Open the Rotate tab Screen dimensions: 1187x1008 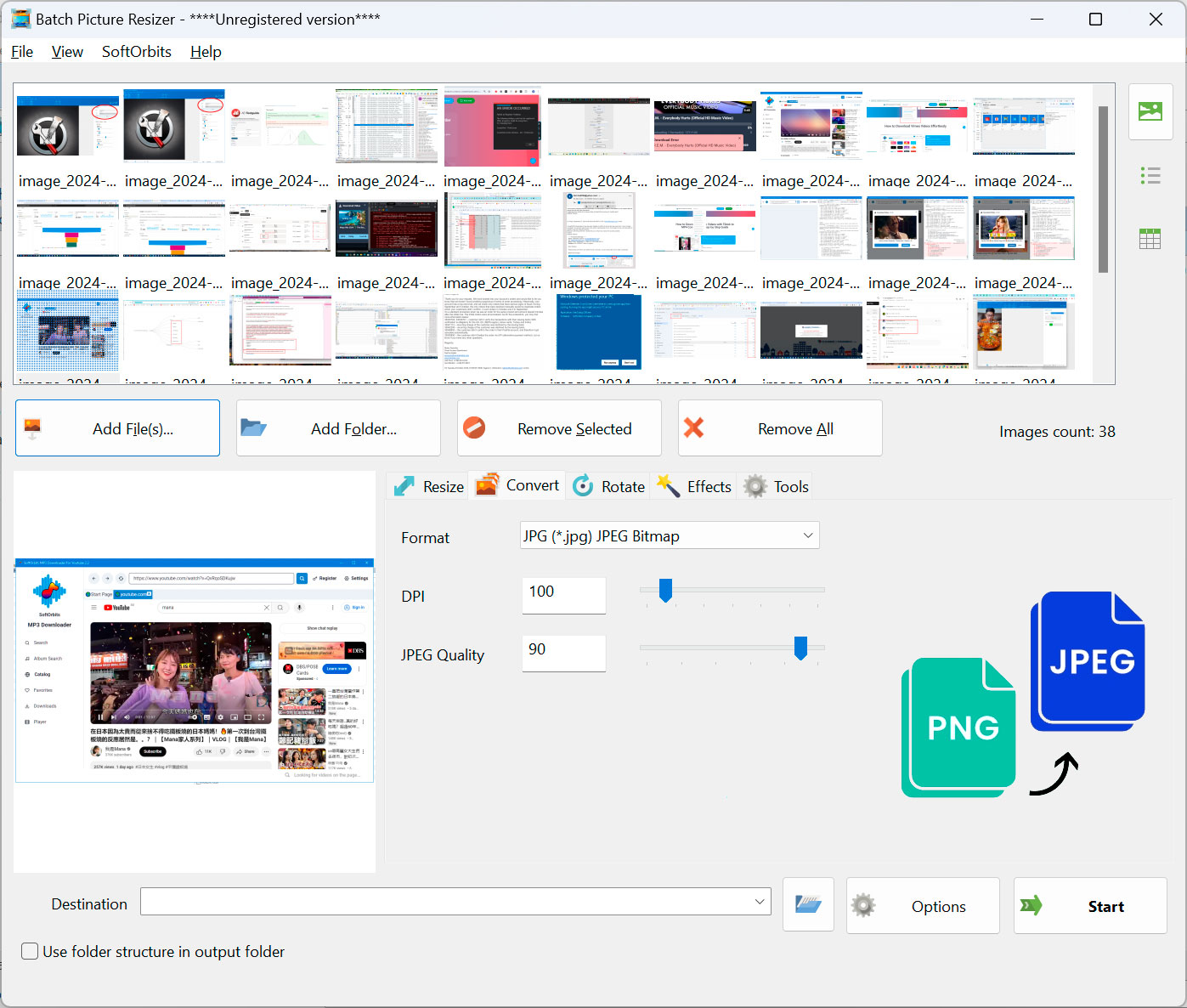609,486
